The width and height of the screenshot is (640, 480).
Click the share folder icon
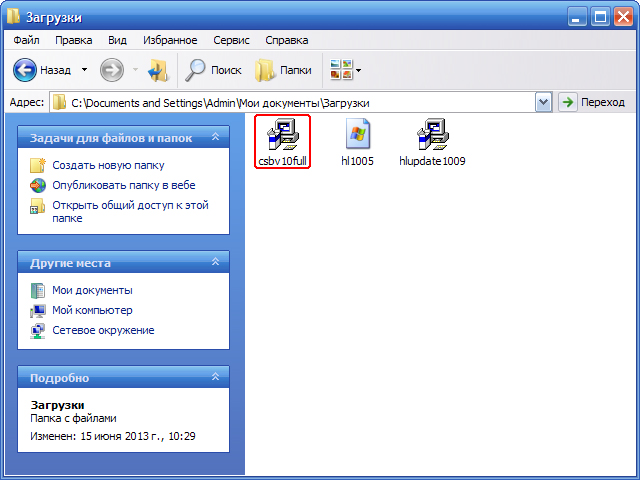38,206
